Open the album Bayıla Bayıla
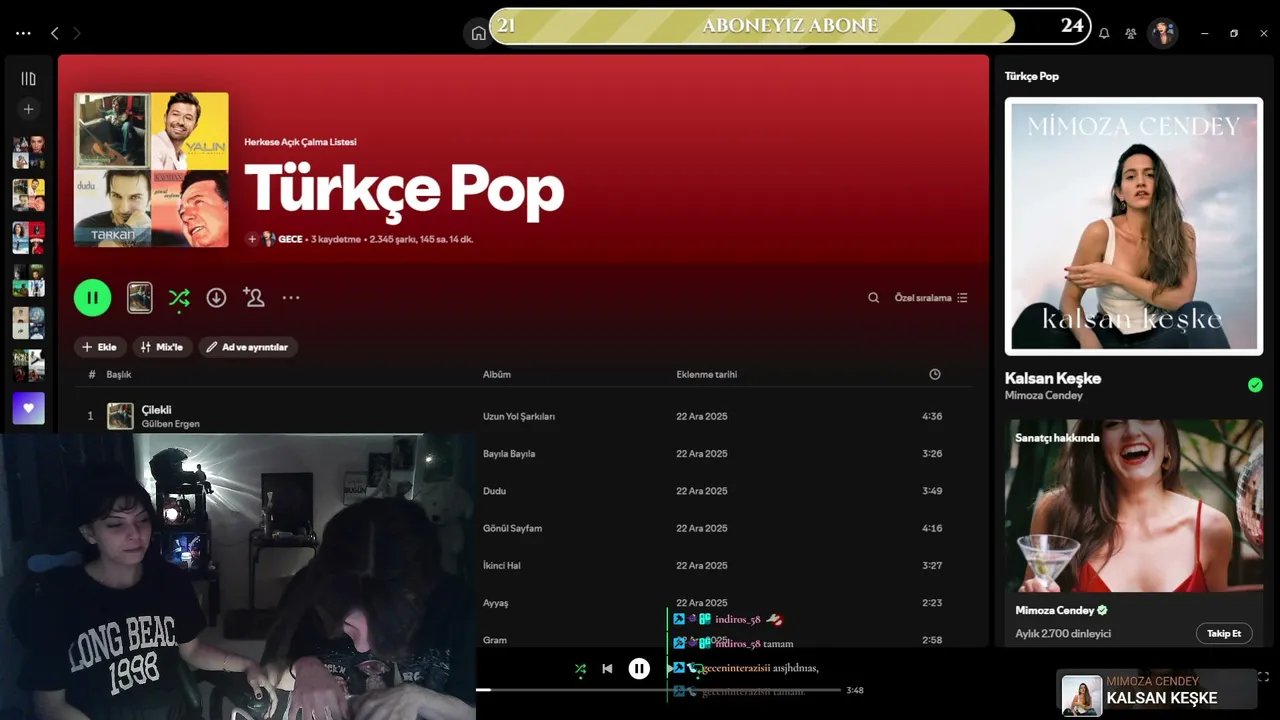This screenshot has width=1280, height=720. (x=509, y=454)
